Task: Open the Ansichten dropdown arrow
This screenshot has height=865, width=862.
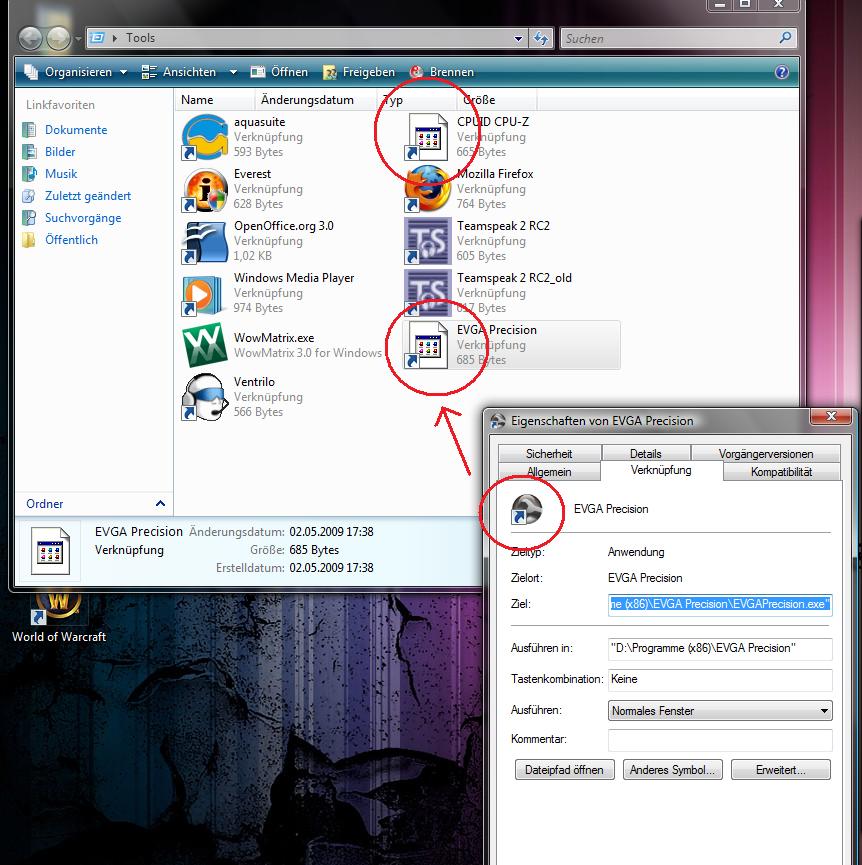Action: tap(233, 72)
